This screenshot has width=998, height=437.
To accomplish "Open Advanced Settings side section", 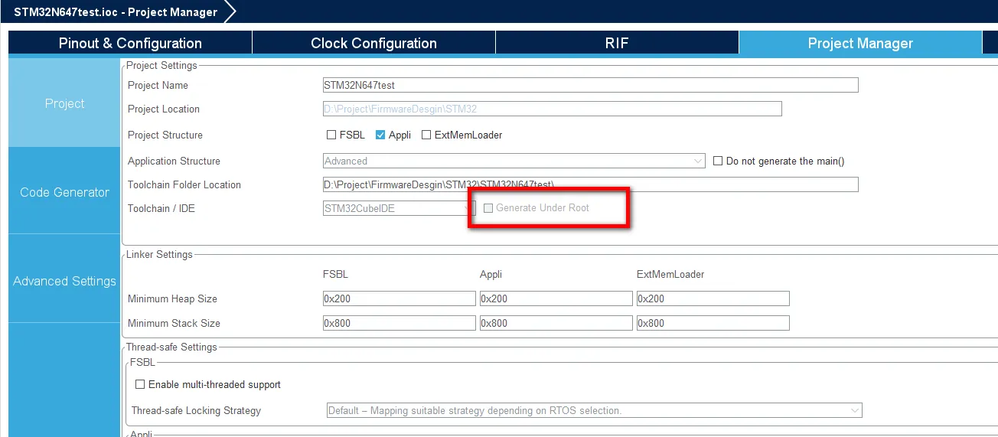I will coord(65,281).
